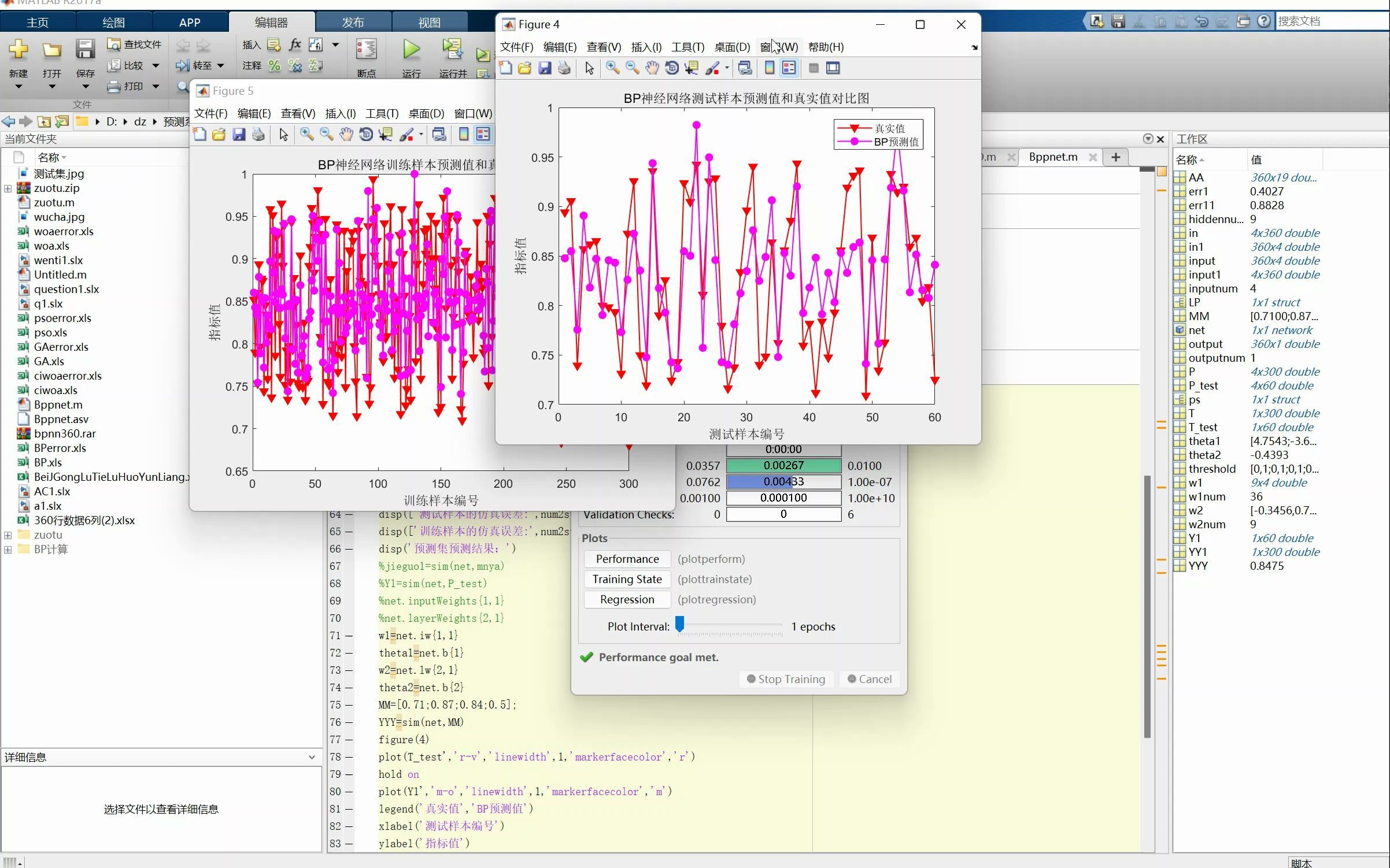Expand the BP计算 folder

[8, 550]
